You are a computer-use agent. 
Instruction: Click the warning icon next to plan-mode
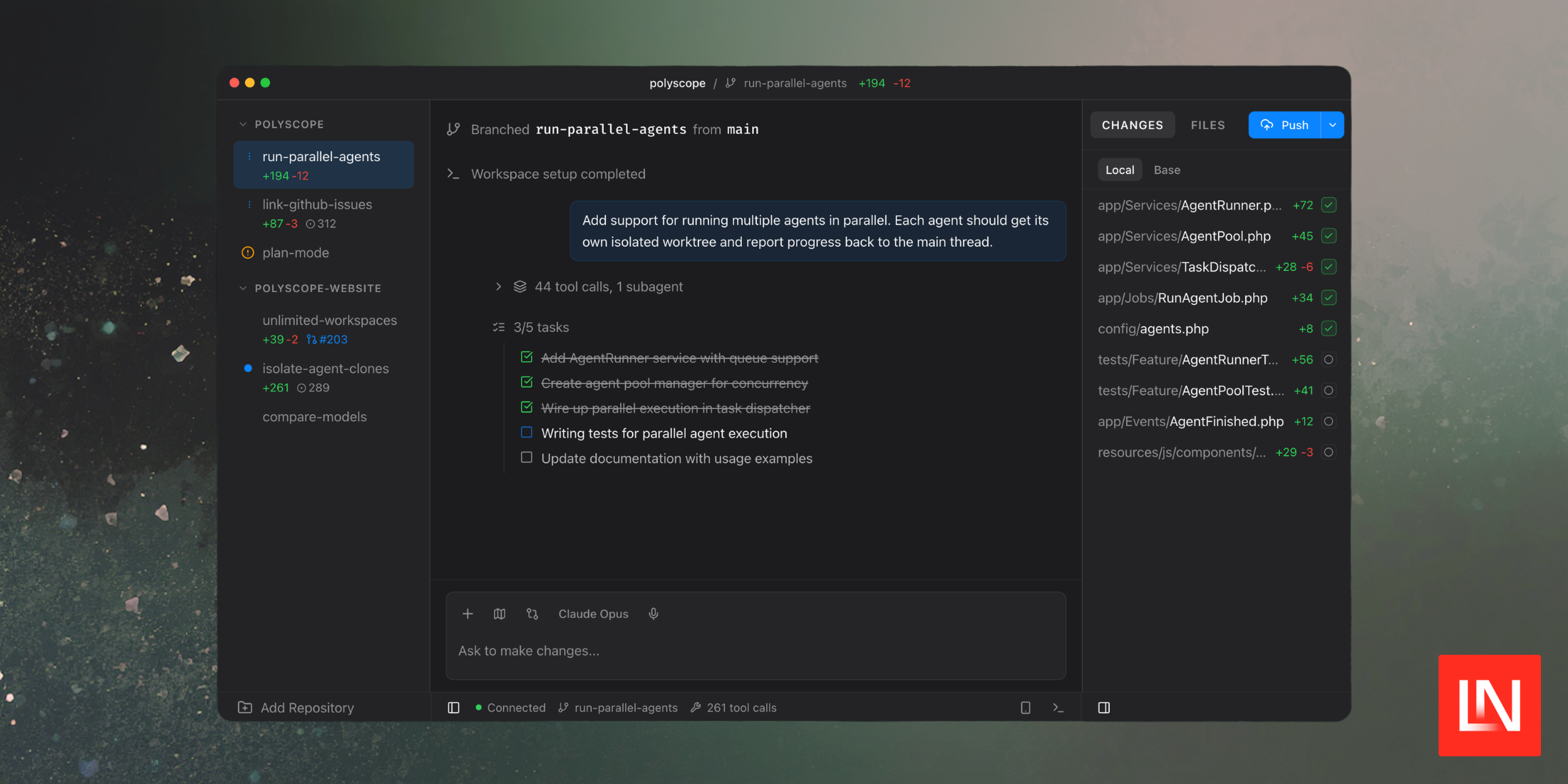point(247,252)
